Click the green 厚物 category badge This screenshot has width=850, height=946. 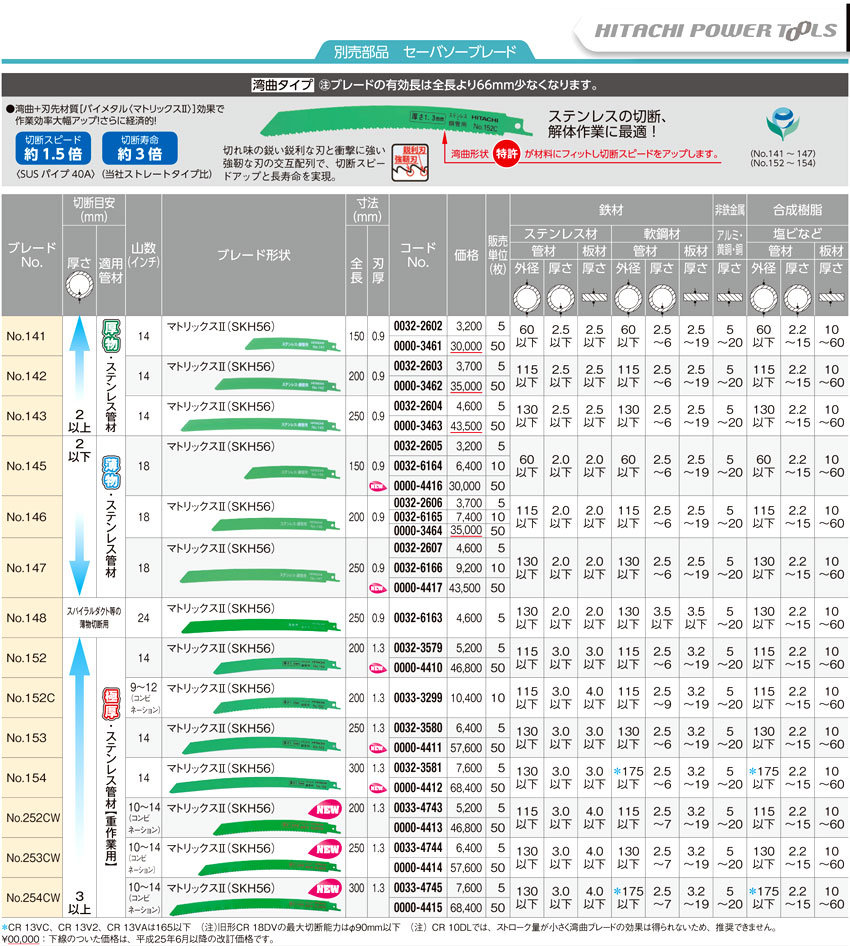pyautogui.click(x=111, y=337)
